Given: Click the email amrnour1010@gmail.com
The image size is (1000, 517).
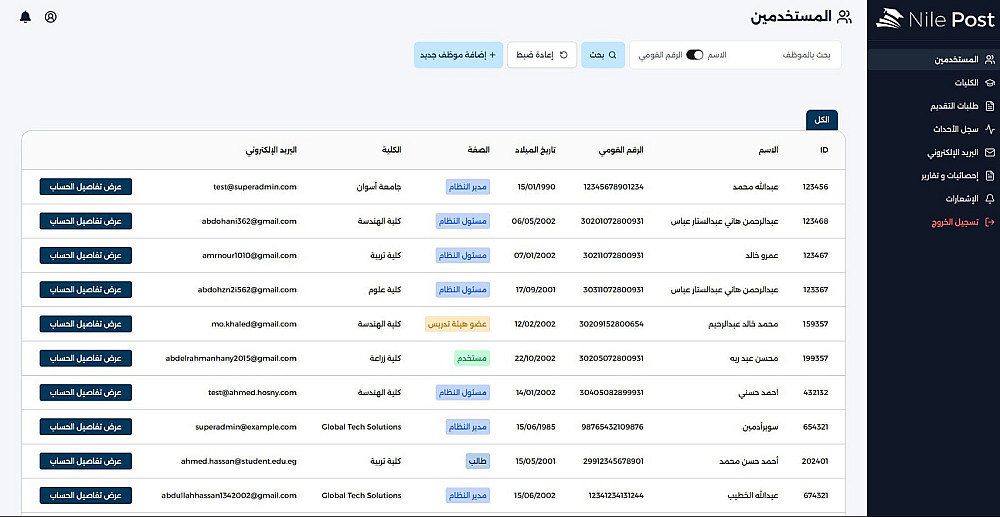Looking at the screenshot, I should point(247,256).
